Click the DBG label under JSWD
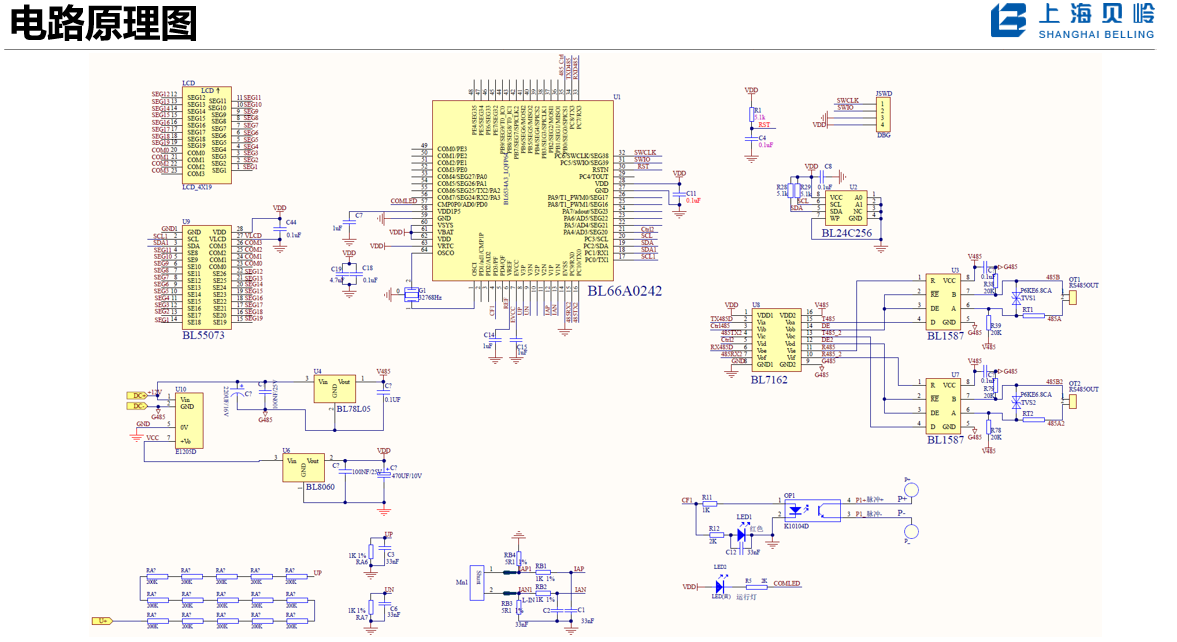 coord(884,136)
